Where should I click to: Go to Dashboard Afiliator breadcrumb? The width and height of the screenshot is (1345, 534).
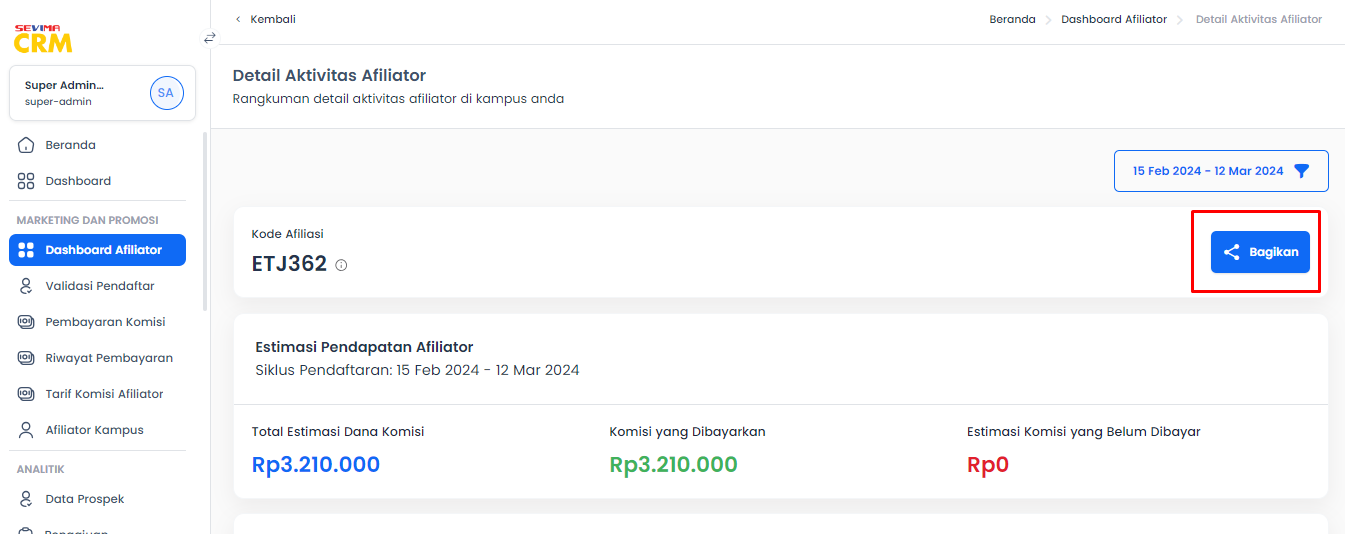click(x=1114, y=19)
